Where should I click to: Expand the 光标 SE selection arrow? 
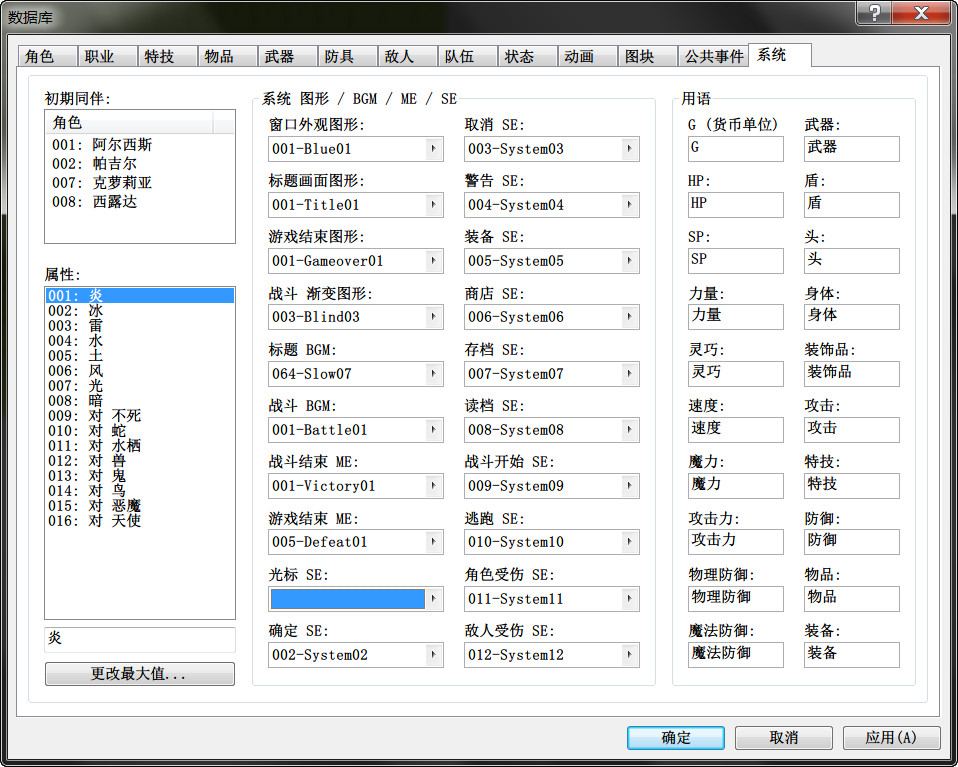tap(434, 599)
